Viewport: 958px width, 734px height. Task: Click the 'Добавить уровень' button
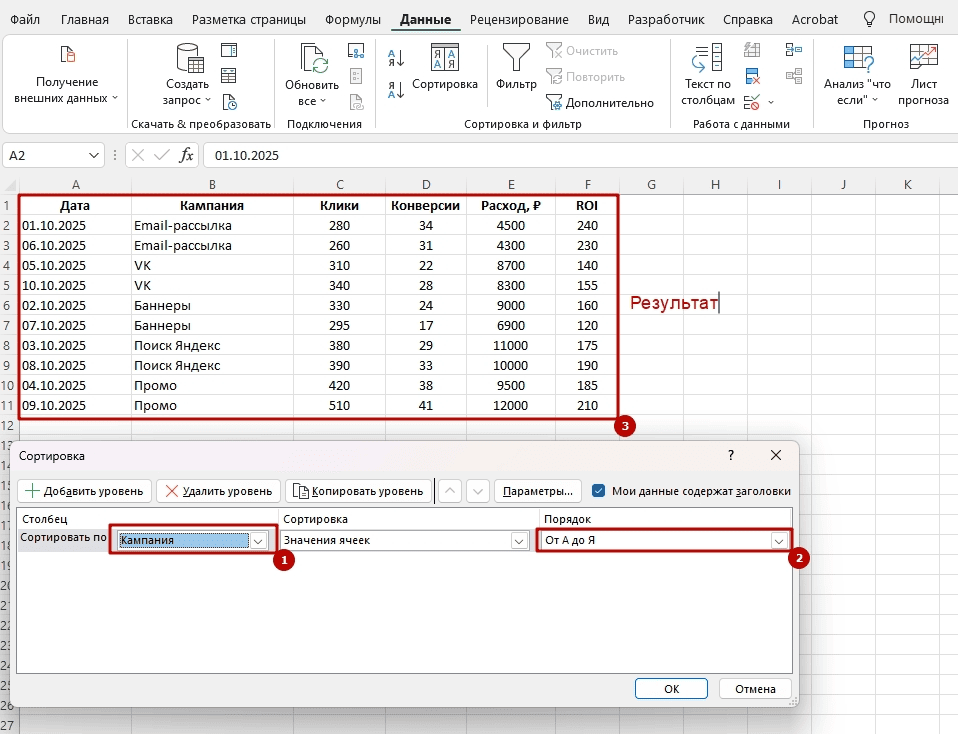[x=85, y=491]
